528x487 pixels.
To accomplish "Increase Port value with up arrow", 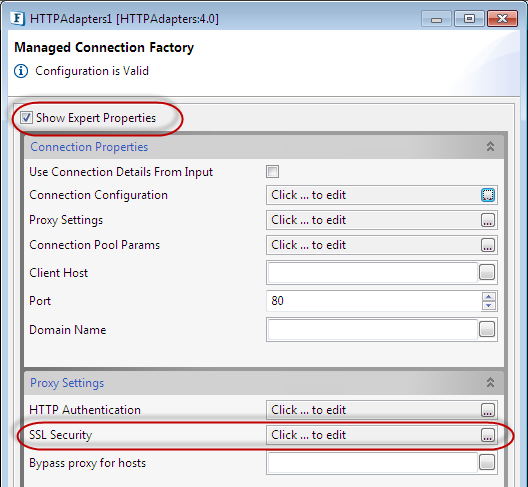I will click(x=489, y=297).
